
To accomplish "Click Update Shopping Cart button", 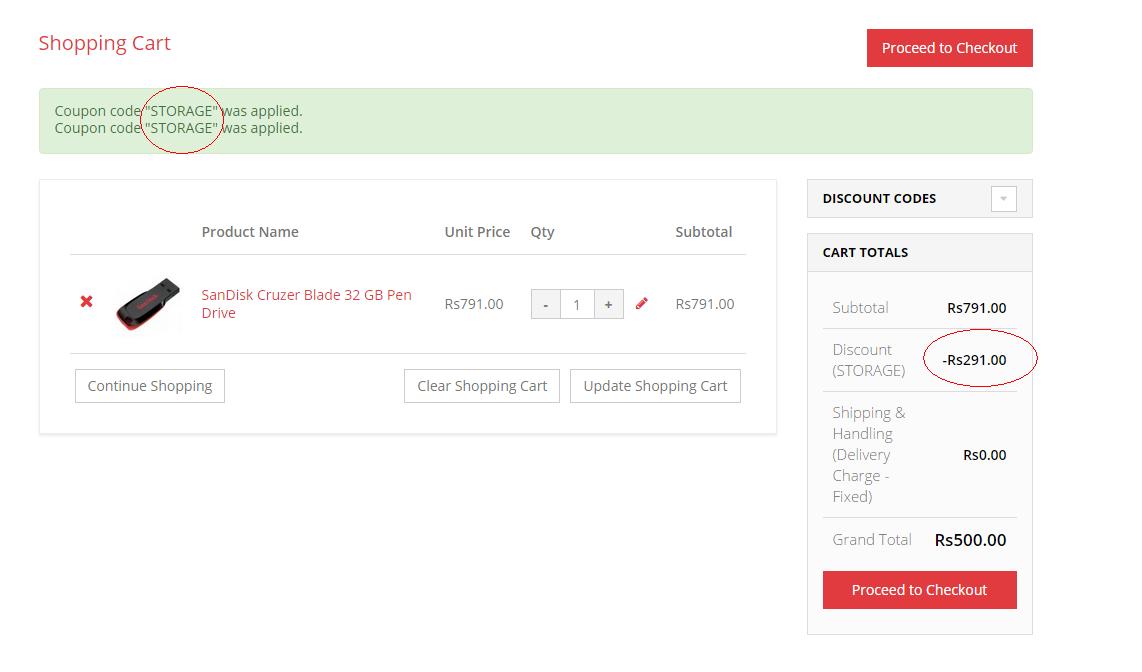I will (x=655, y=386).
